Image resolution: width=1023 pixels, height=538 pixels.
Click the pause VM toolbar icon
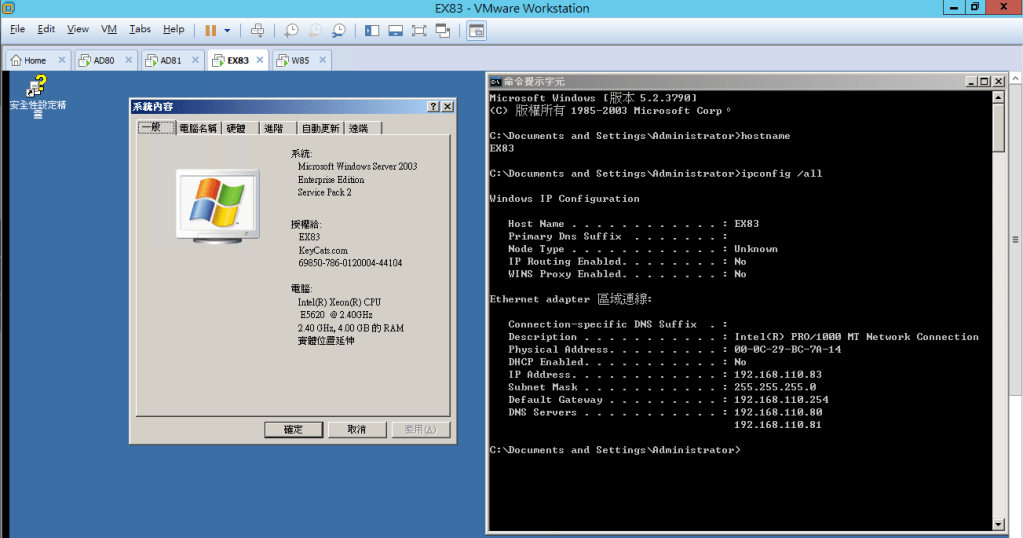[x=210, y=30]
